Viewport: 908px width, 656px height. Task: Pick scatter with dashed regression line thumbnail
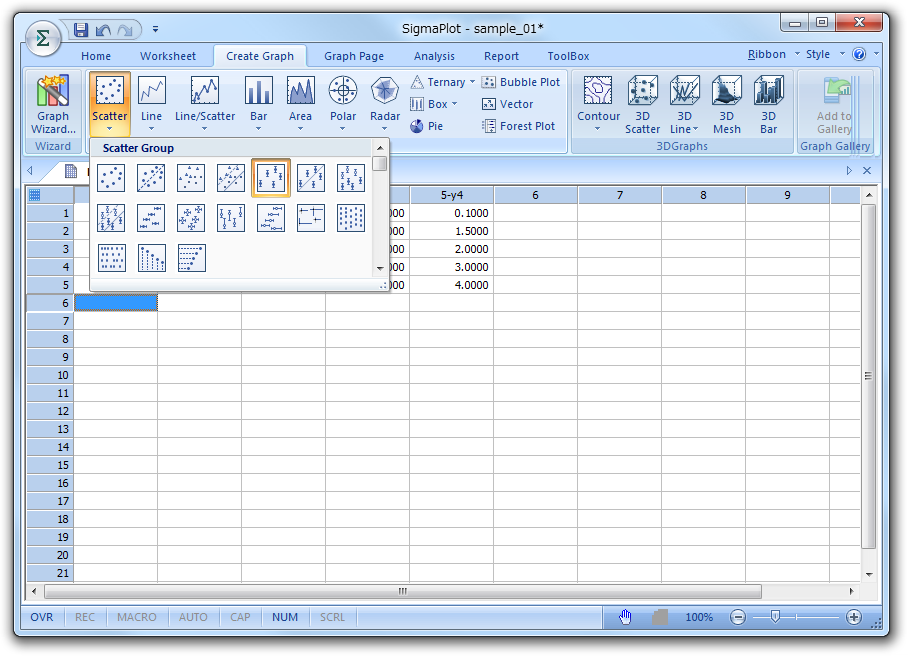(151, 178)
